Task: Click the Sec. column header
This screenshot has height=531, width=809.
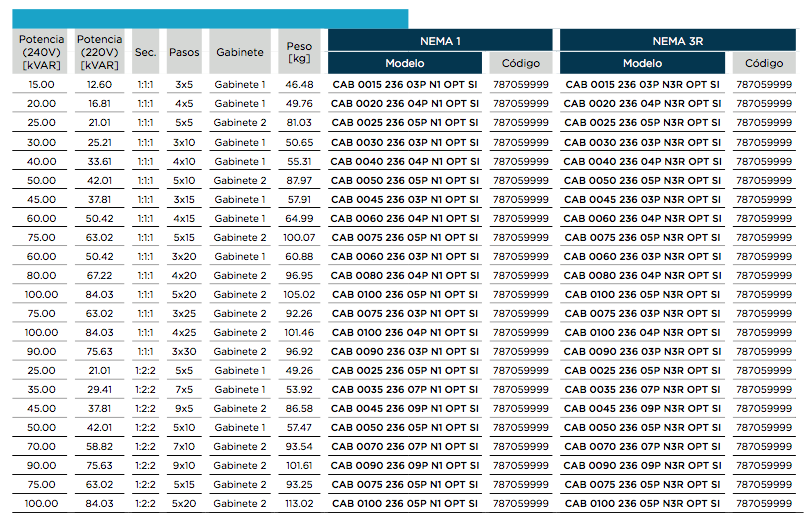Action: (145, 52)
